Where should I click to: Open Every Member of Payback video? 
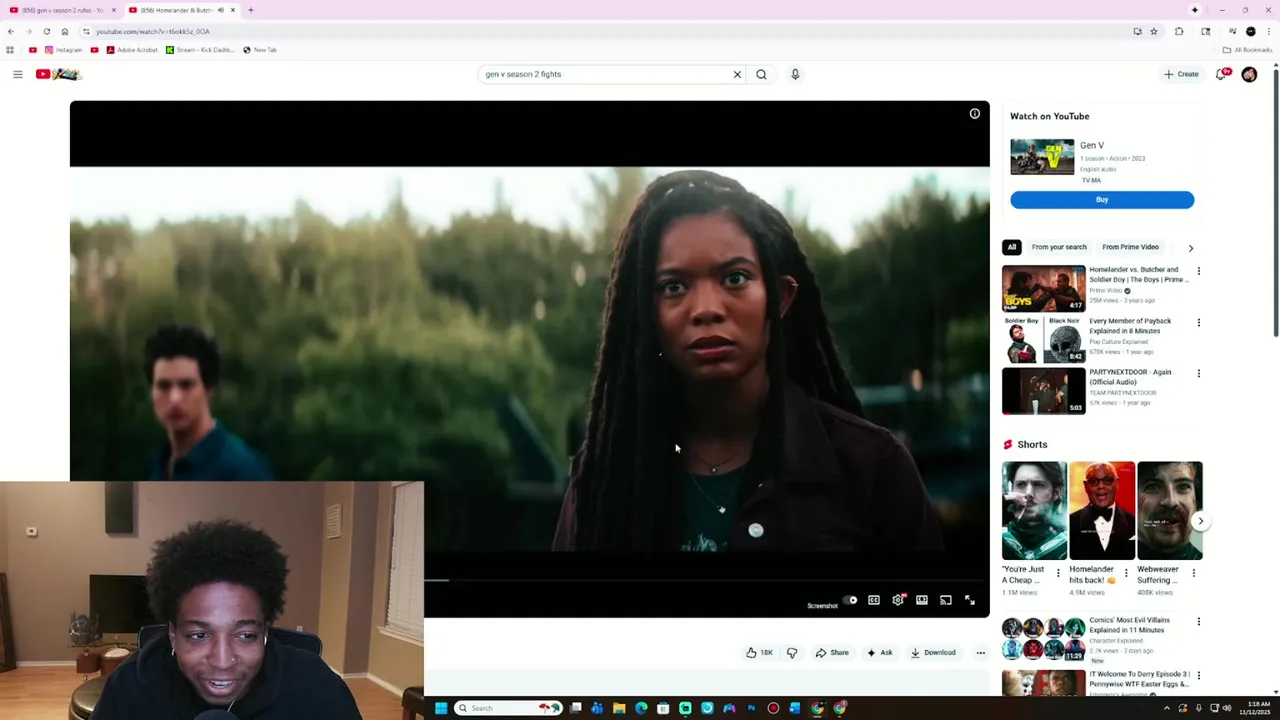(1044, 340)
